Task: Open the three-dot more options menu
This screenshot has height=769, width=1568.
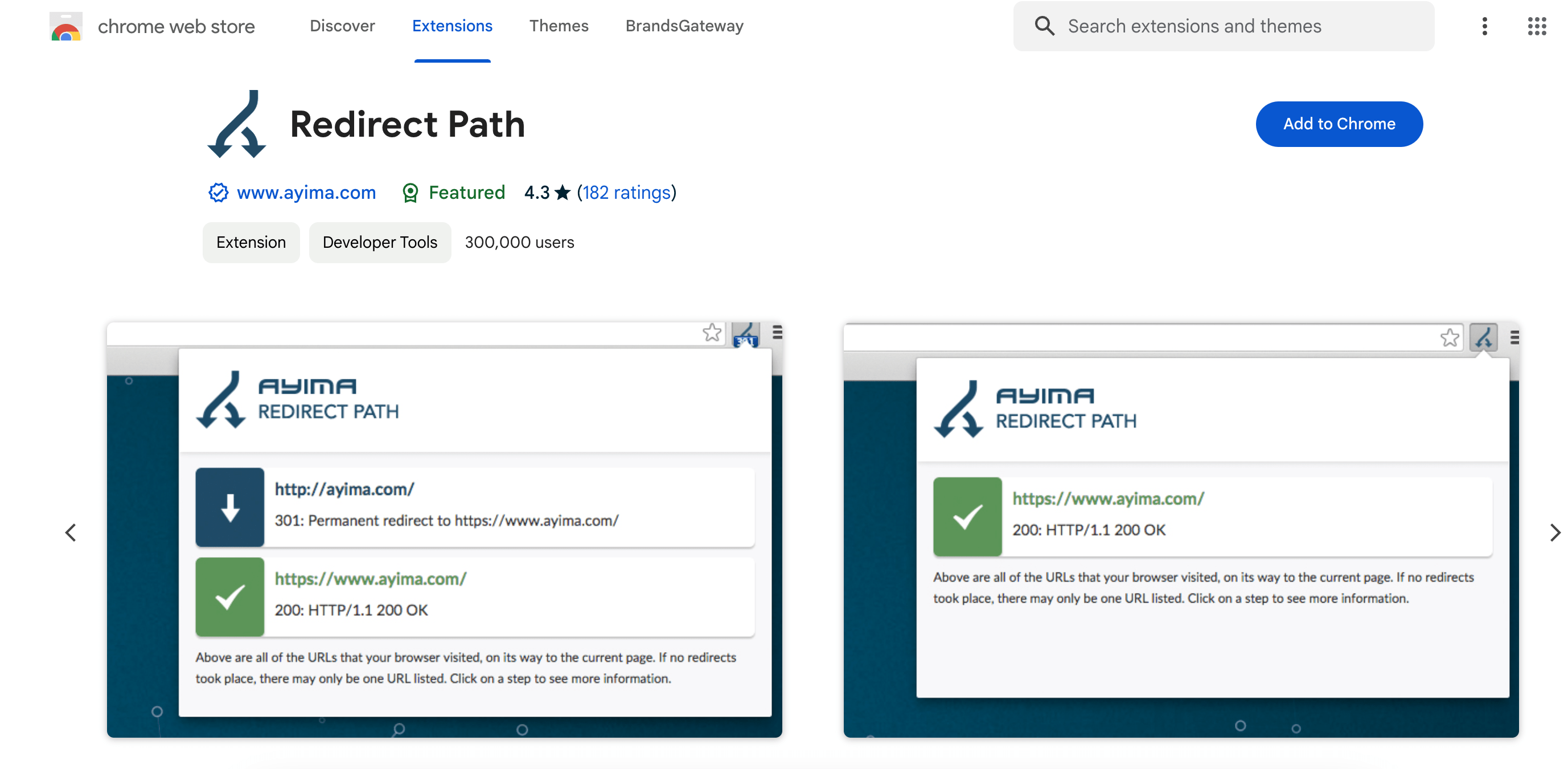Action: coord(1485,26)
